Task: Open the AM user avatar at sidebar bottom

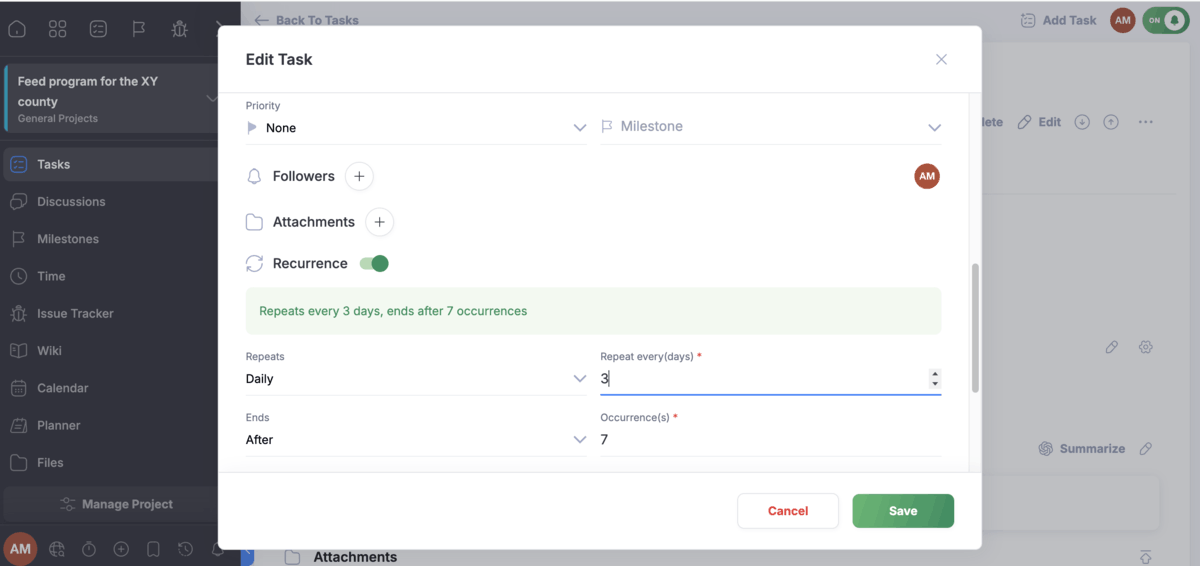Action: 20,549
